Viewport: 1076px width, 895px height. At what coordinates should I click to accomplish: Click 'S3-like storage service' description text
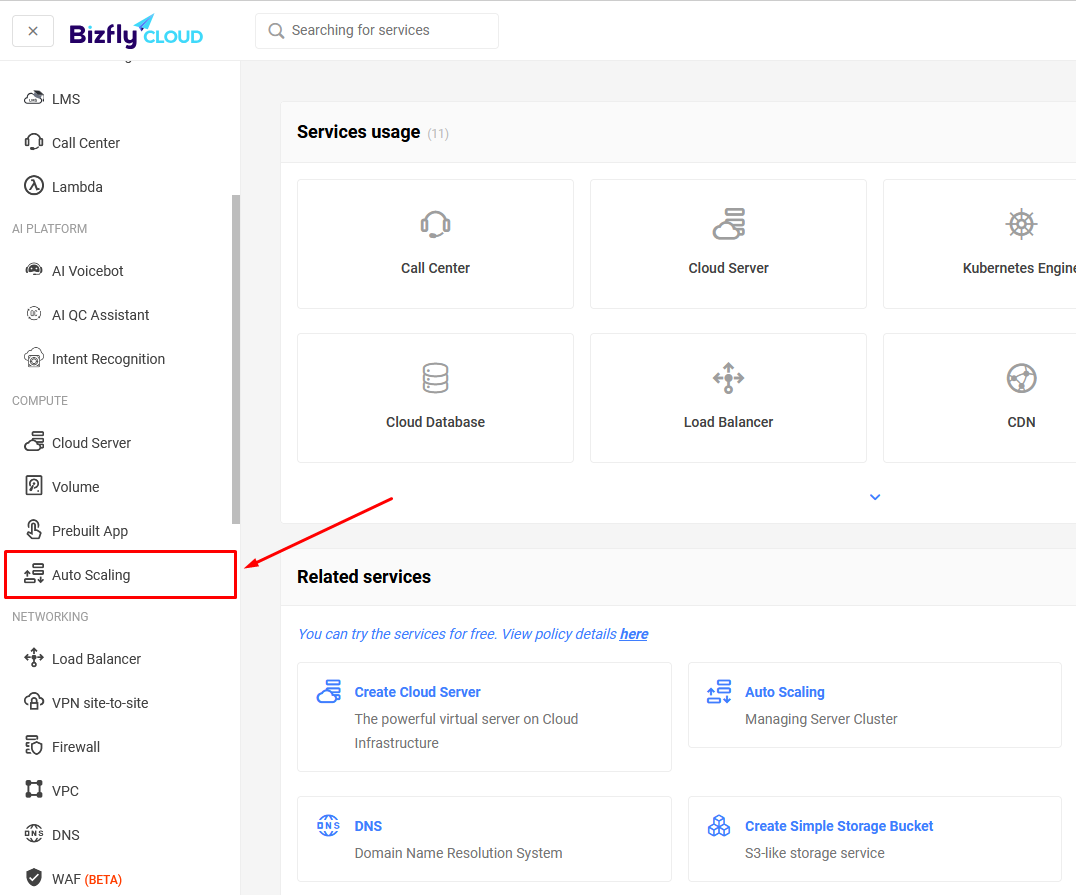click(x=815, y=852)
